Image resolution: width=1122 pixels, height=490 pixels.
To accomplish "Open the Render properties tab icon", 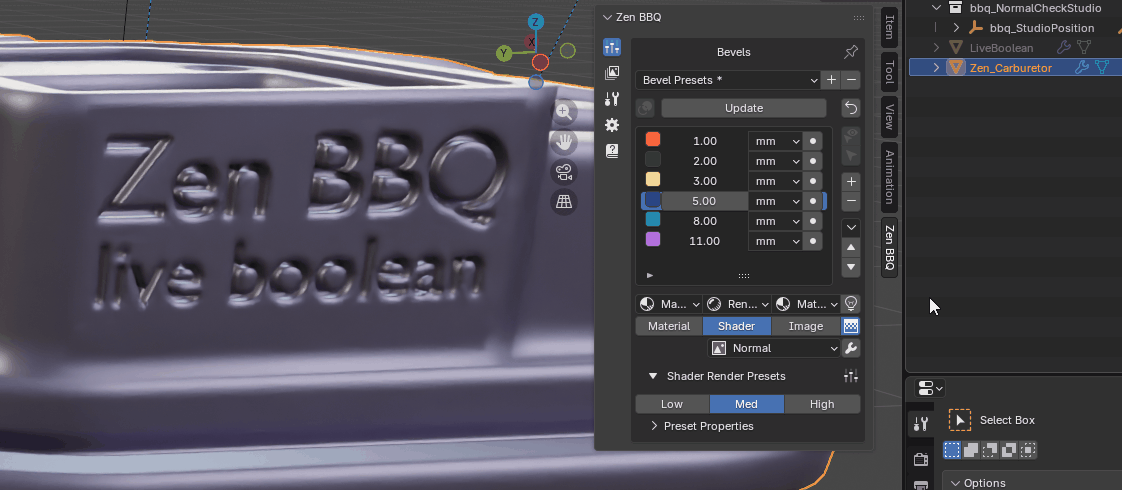I will pos(922,459).
